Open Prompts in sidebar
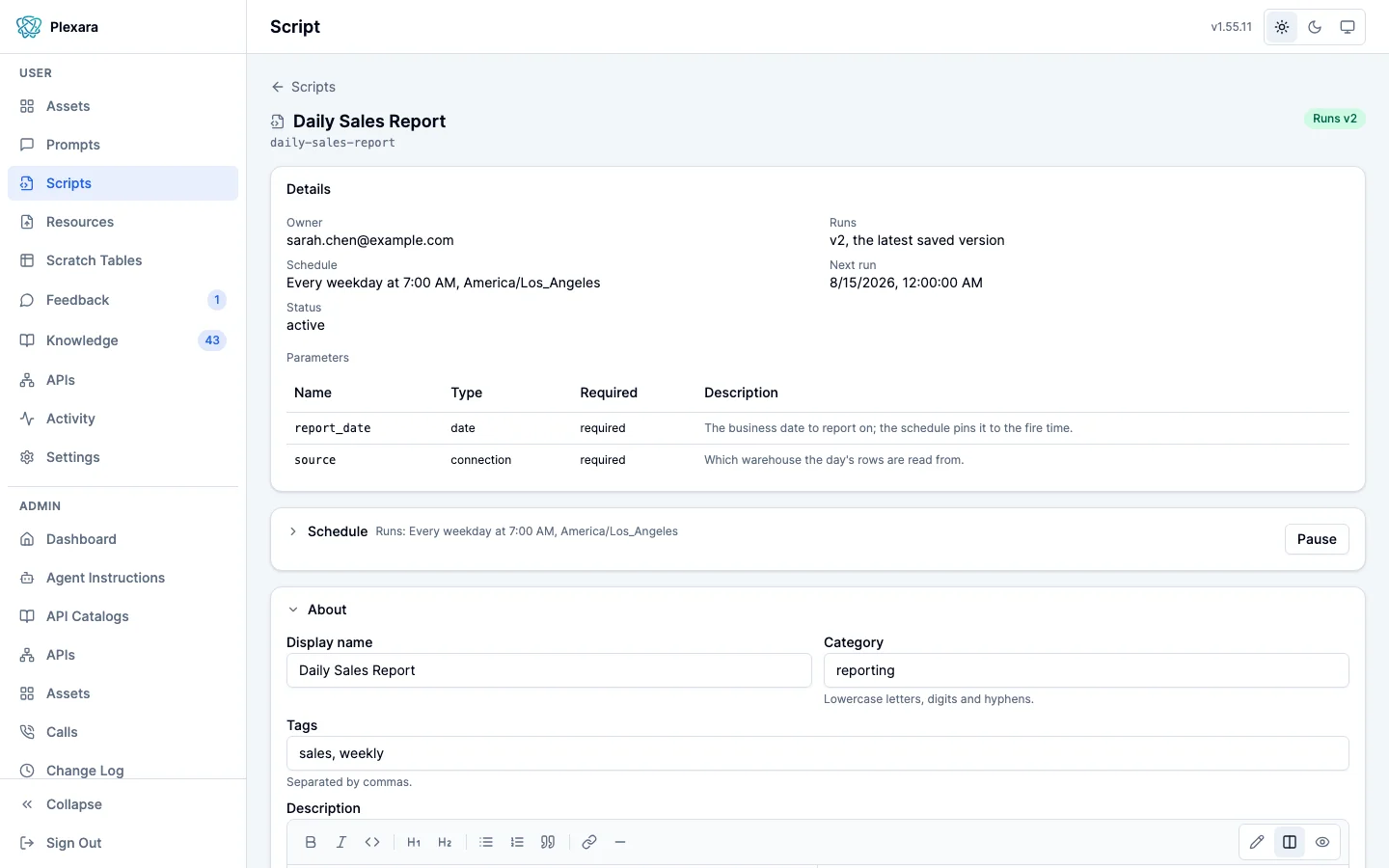 [123, 145]
